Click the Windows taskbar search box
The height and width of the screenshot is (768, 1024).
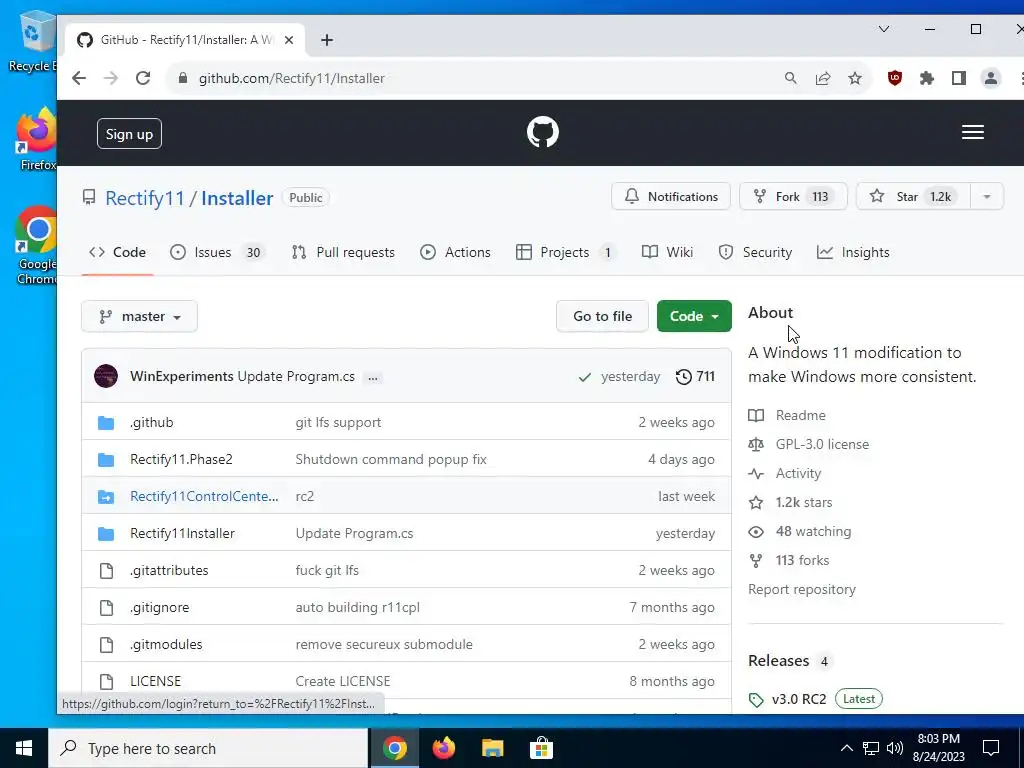pyautogui.click(x=208, y=748)
